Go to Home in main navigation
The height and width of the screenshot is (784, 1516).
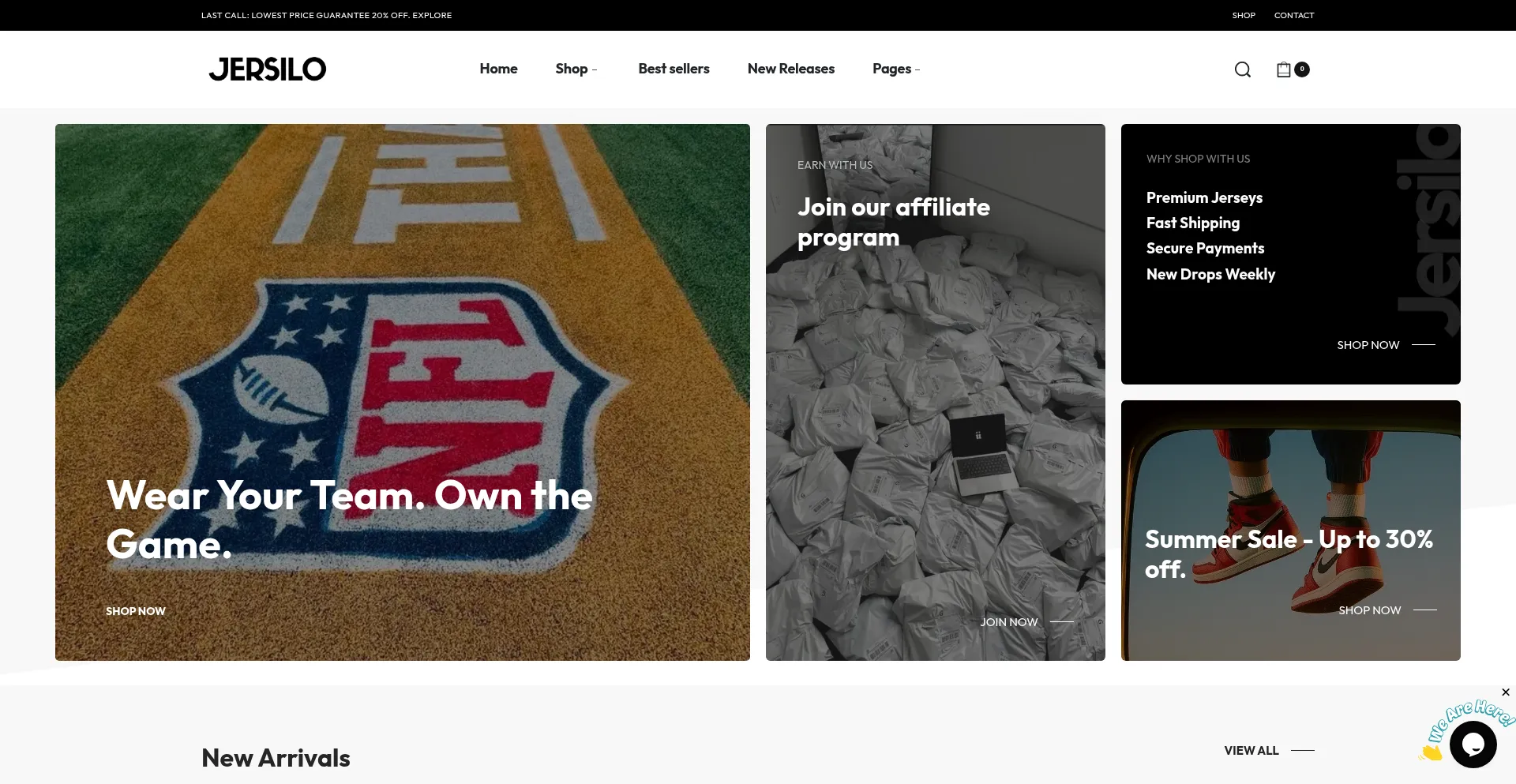point(498,69)
